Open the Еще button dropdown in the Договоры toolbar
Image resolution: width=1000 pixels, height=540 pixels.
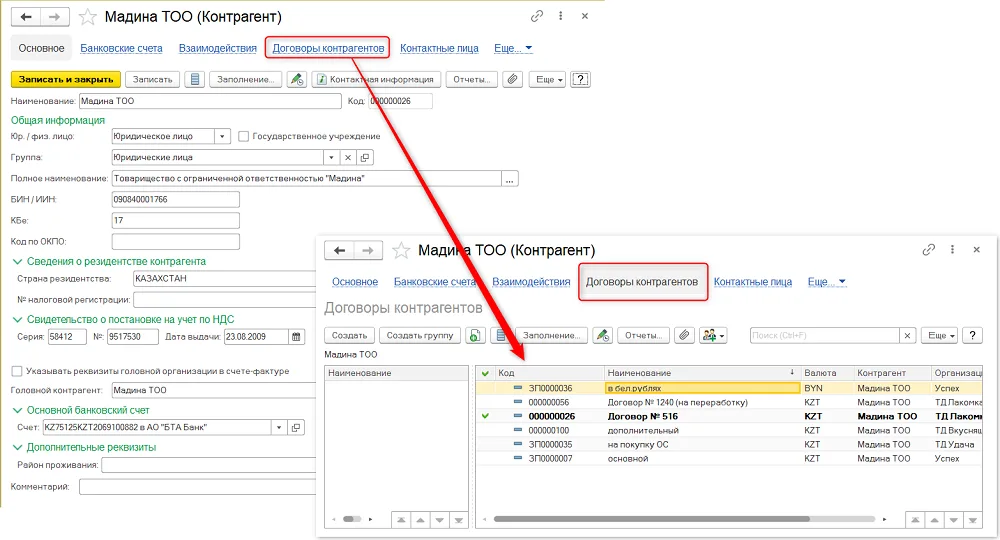click(x=939, y=335)
